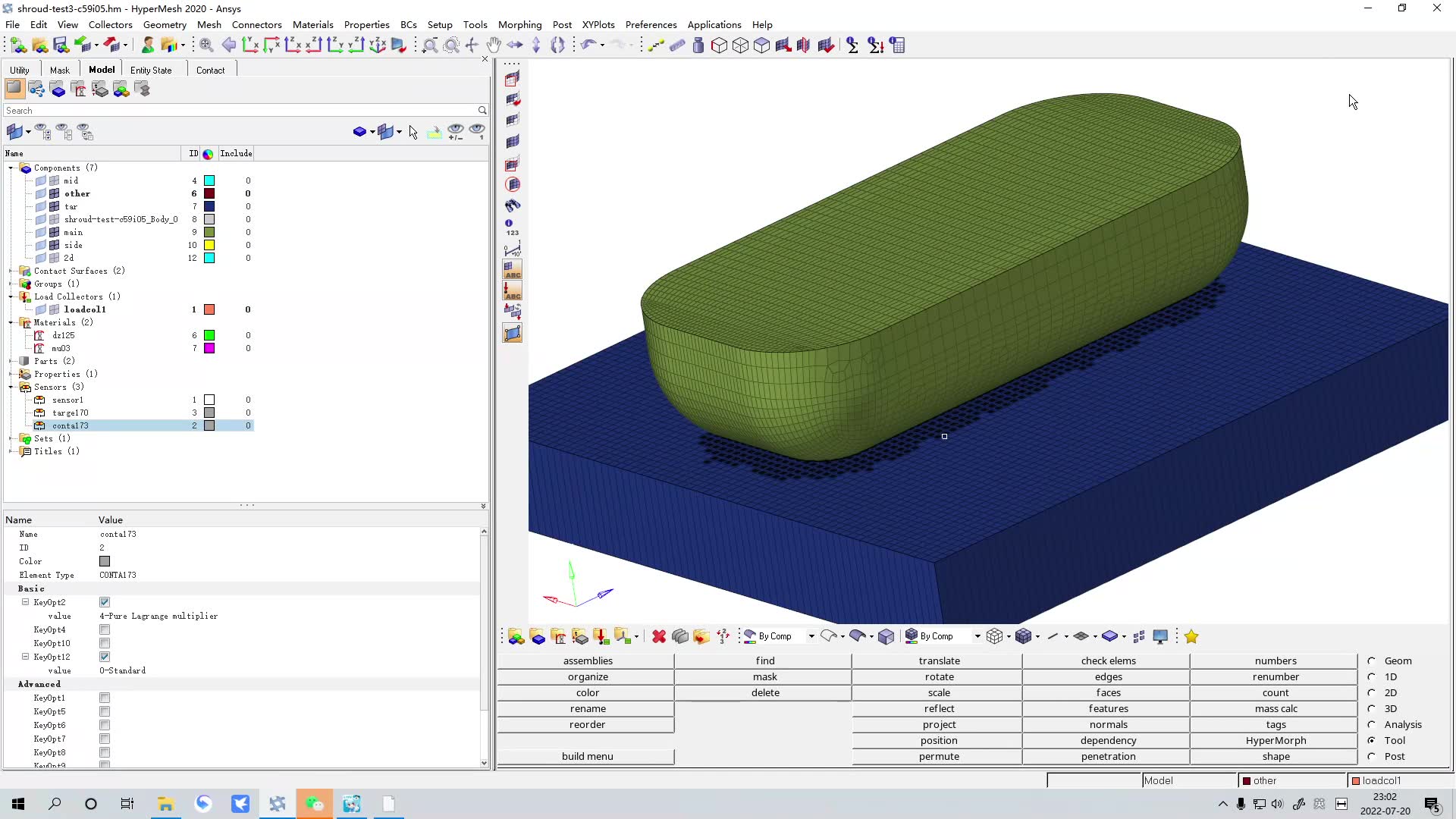
Task: Click the pan hand tool icon
Action: (x=494, y=45)
